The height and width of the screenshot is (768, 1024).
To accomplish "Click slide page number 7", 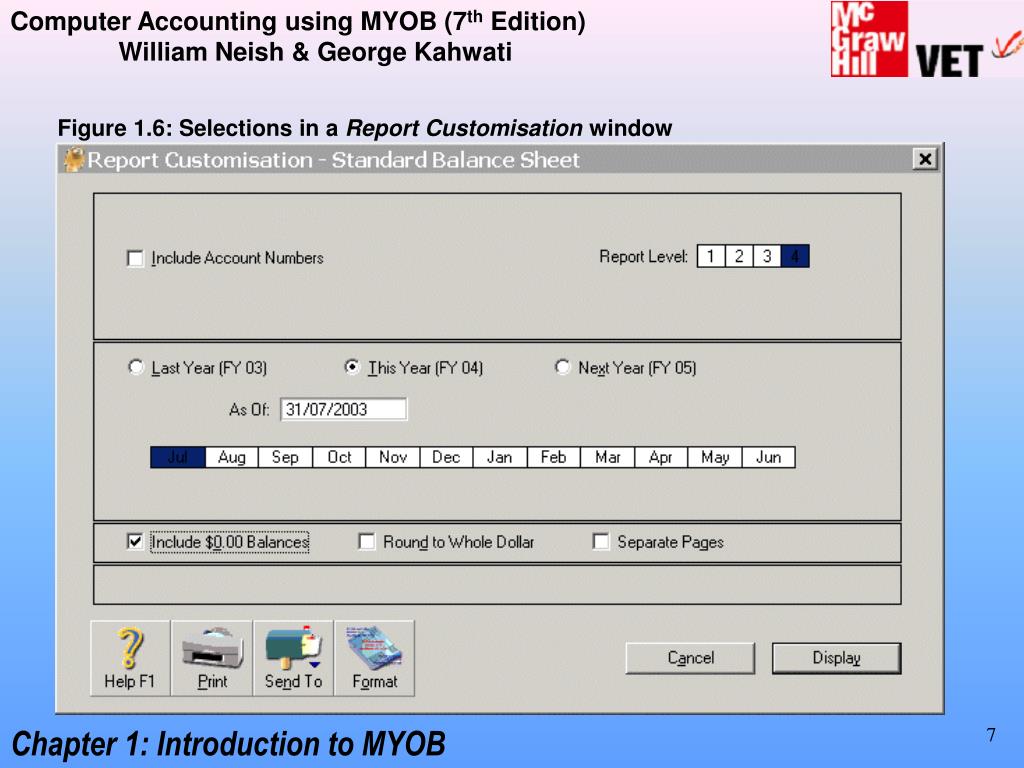I will click(x=991, y=735).
